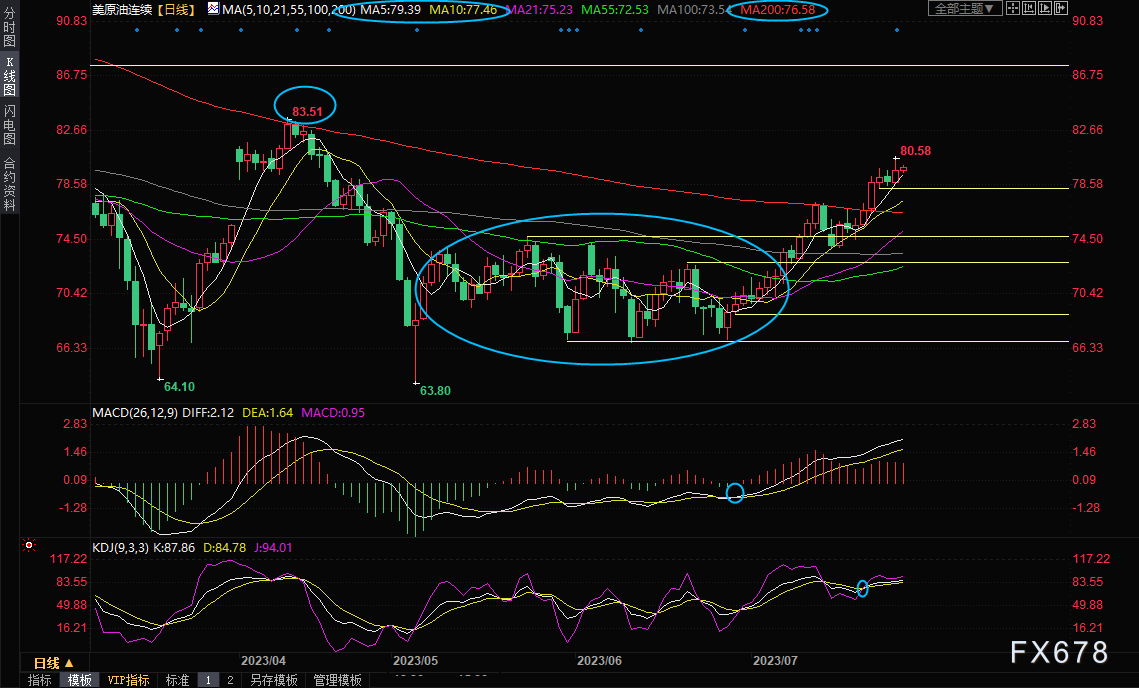Viewport: 1139px width, 688px height.
Task: Choose the 标准 template option
Action: coord(177,680)
